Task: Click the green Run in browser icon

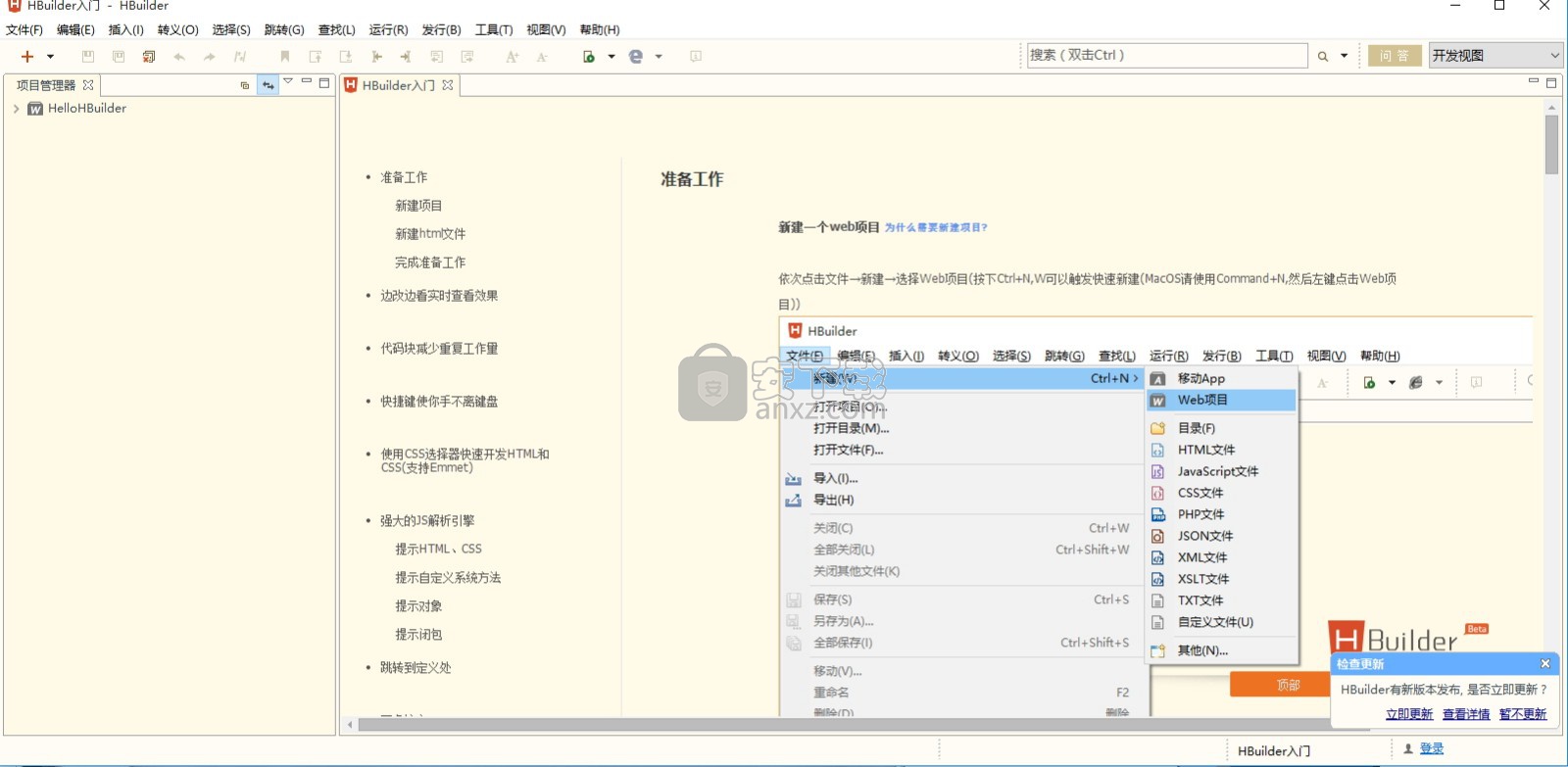Action: click(589, 57)
